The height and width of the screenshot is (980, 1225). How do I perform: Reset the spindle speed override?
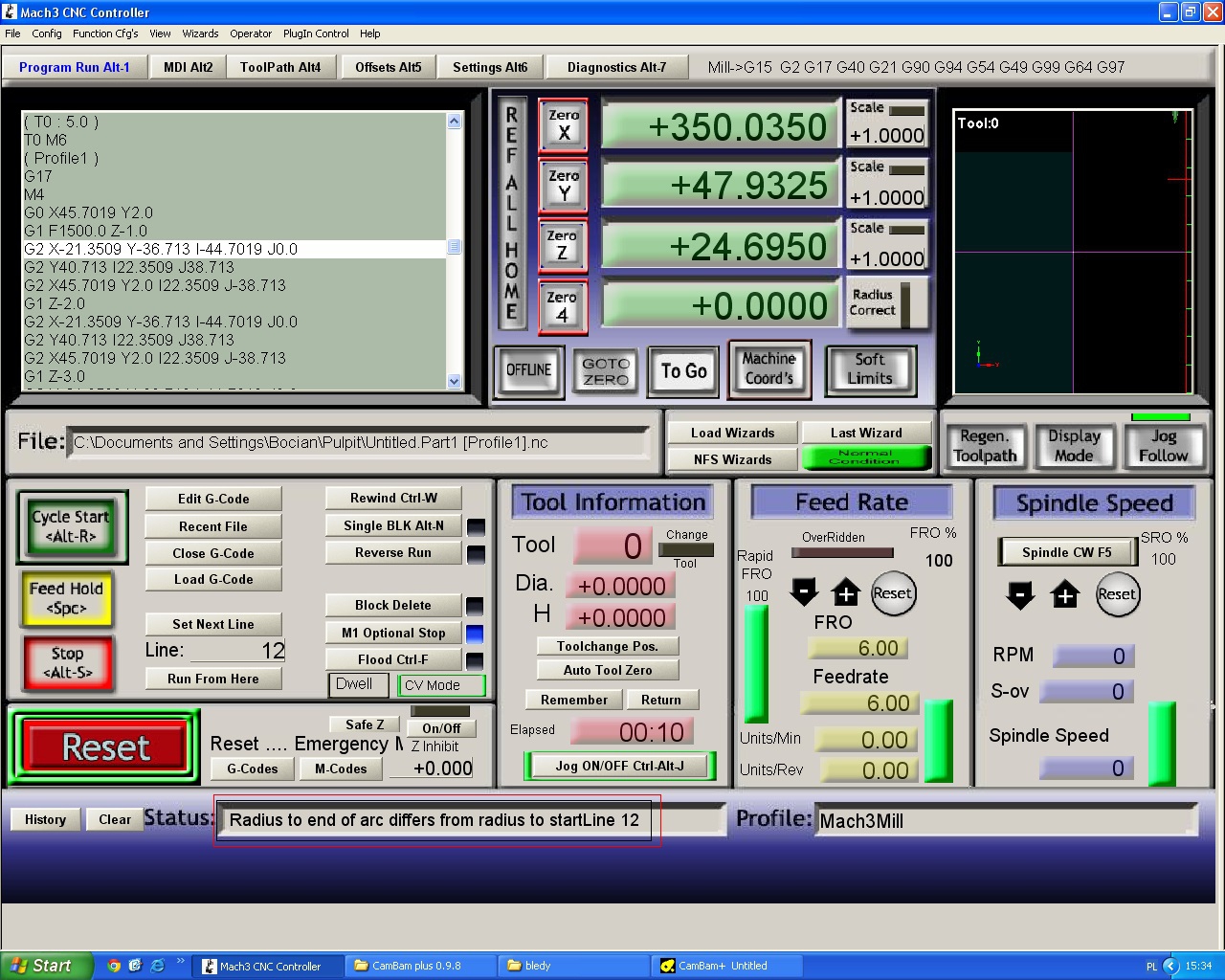[1116, 594]
